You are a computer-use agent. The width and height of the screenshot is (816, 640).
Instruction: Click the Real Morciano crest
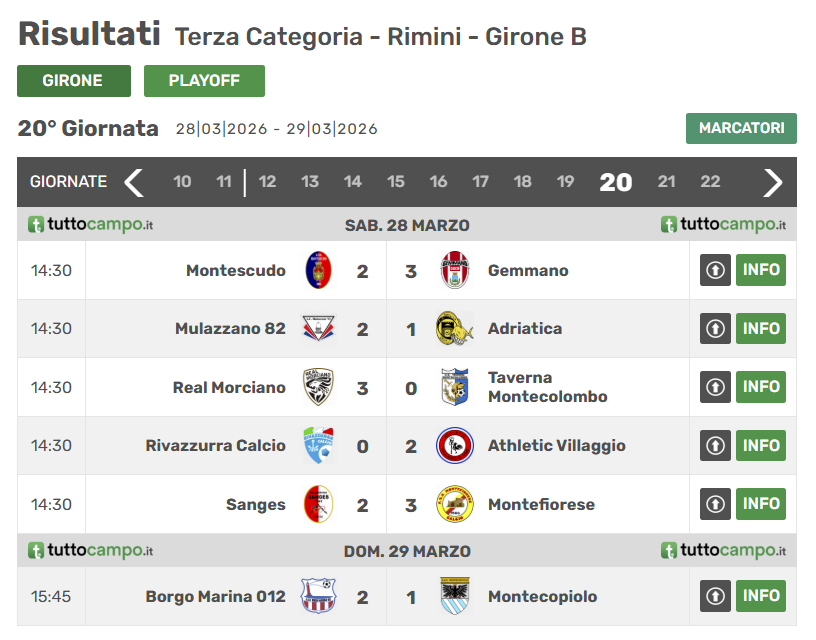click(x=318, y=387)
